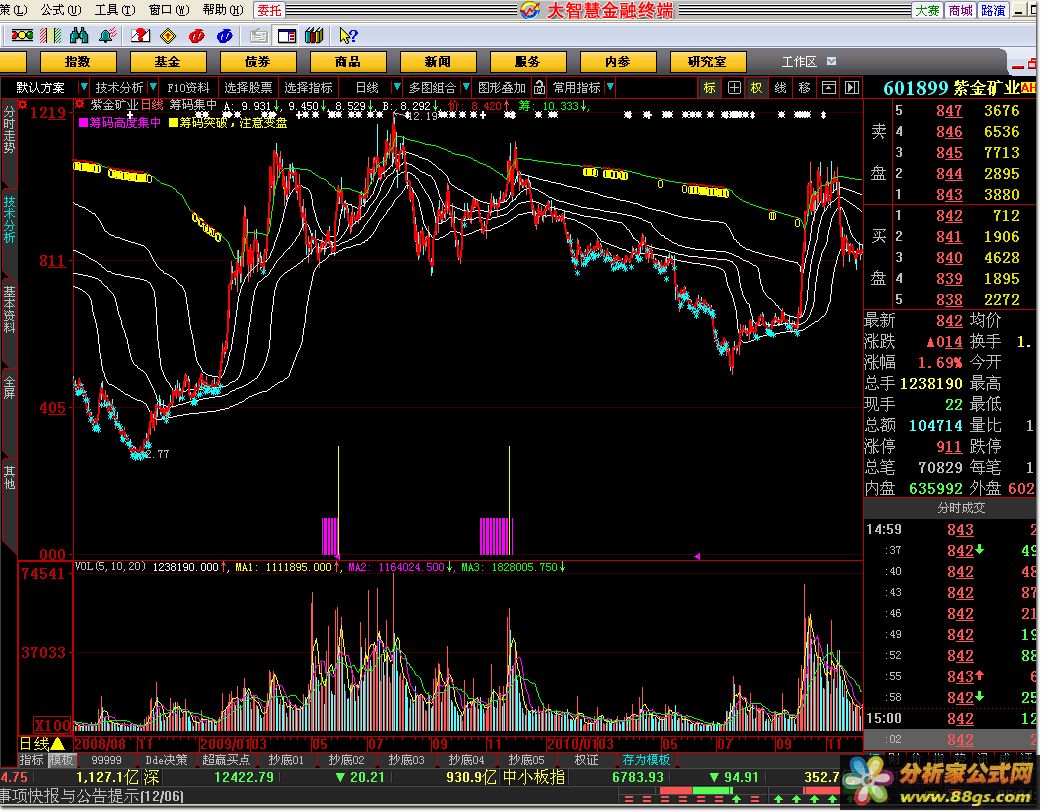The width and height of the screenshot is (1042, 812).
Task: Click the blue circular info icon
Action: click(225, 36)
